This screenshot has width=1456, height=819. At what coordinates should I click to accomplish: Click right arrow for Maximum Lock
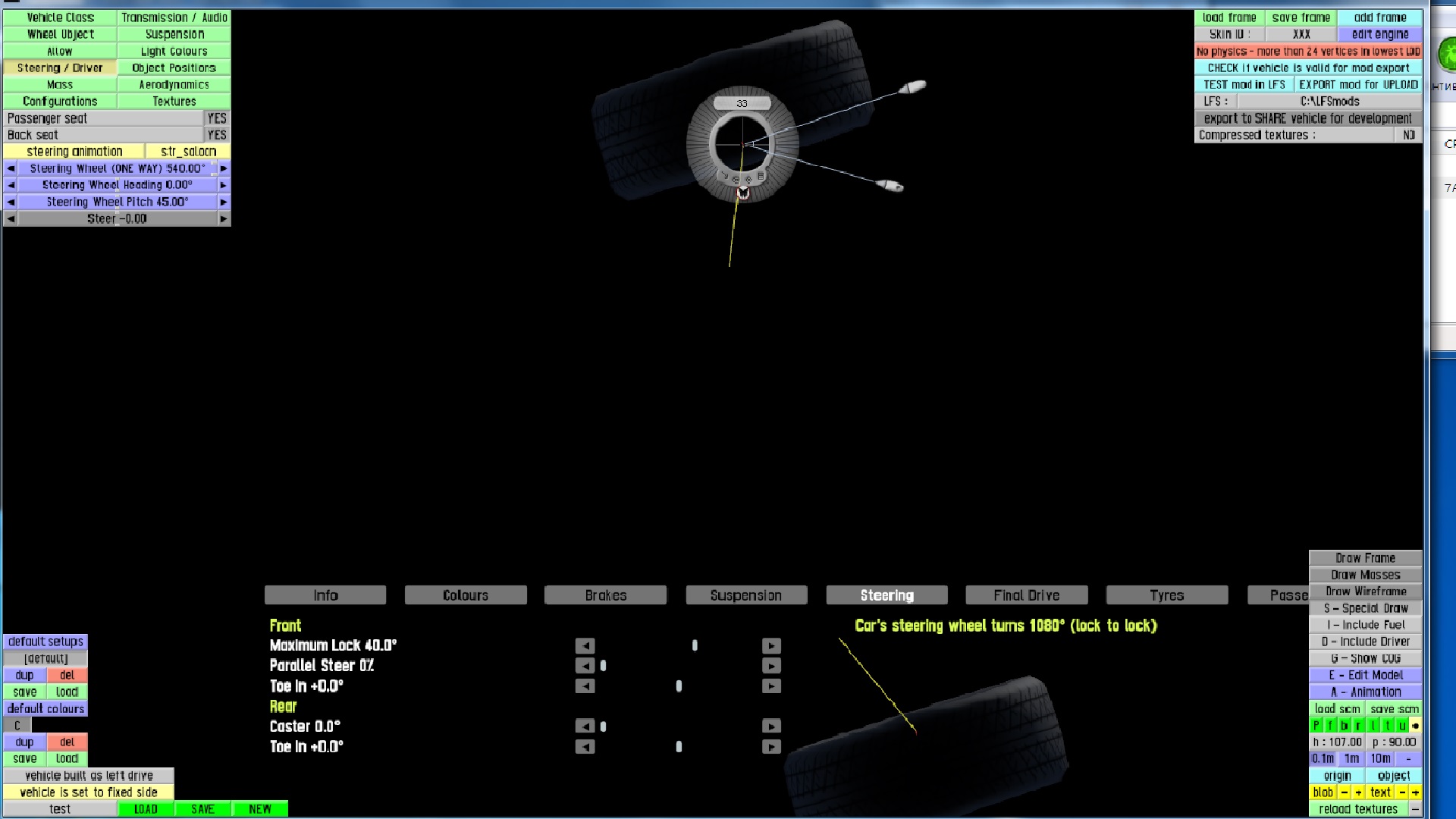click(x=771, y=646)
